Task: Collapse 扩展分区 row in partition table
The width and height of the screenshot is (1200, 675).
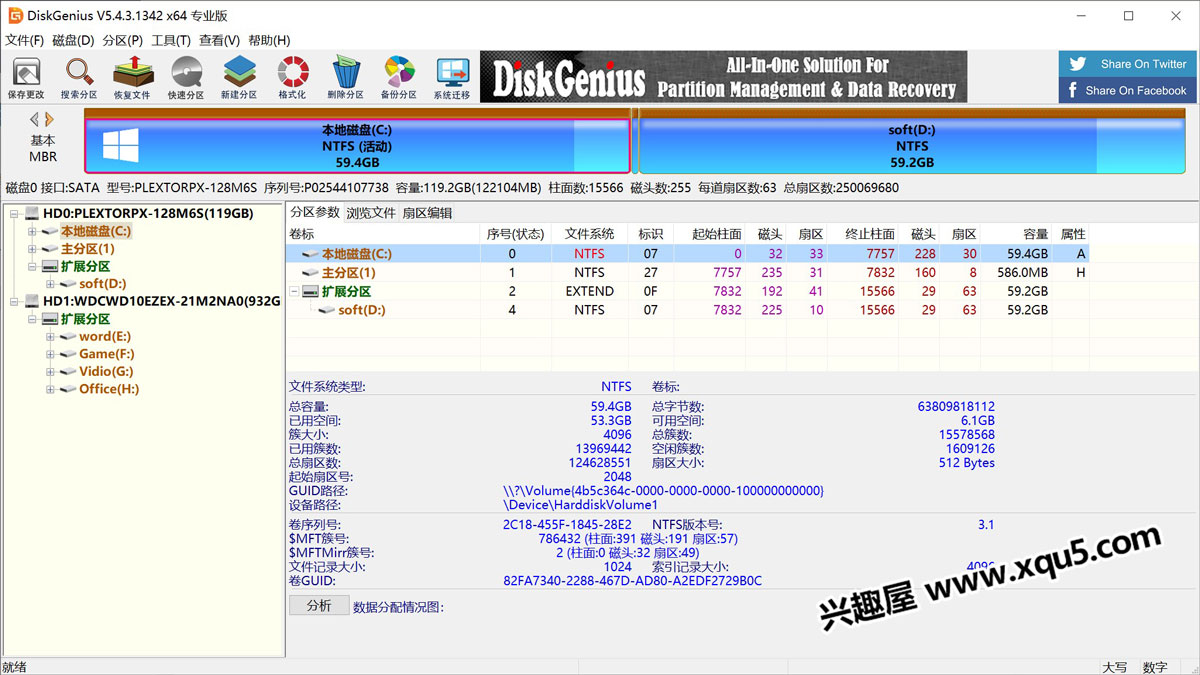Action: click(x=294, y=291)
